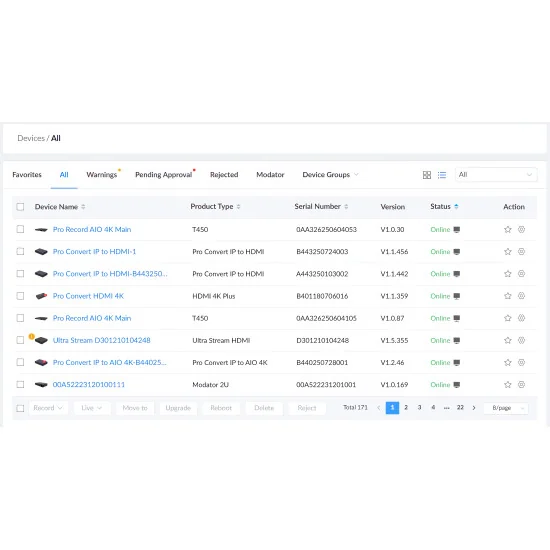Sort by Product Type column arrows
550x550 pixels.
238,207
